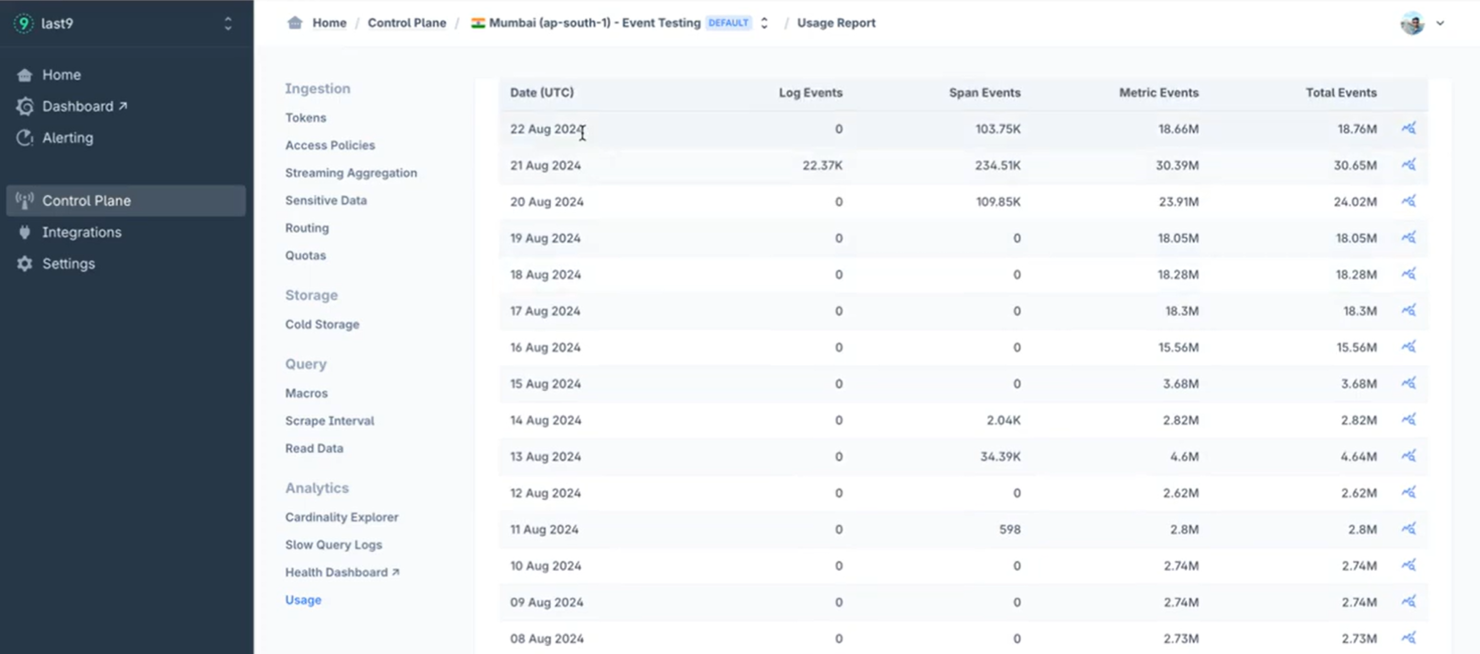Click the Metric Events column header

point(1159,92)
